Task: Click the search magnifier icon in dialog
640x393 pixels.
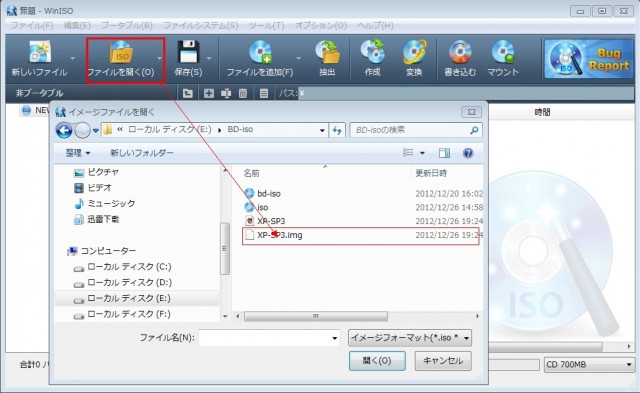Action: tap(474, 130)
